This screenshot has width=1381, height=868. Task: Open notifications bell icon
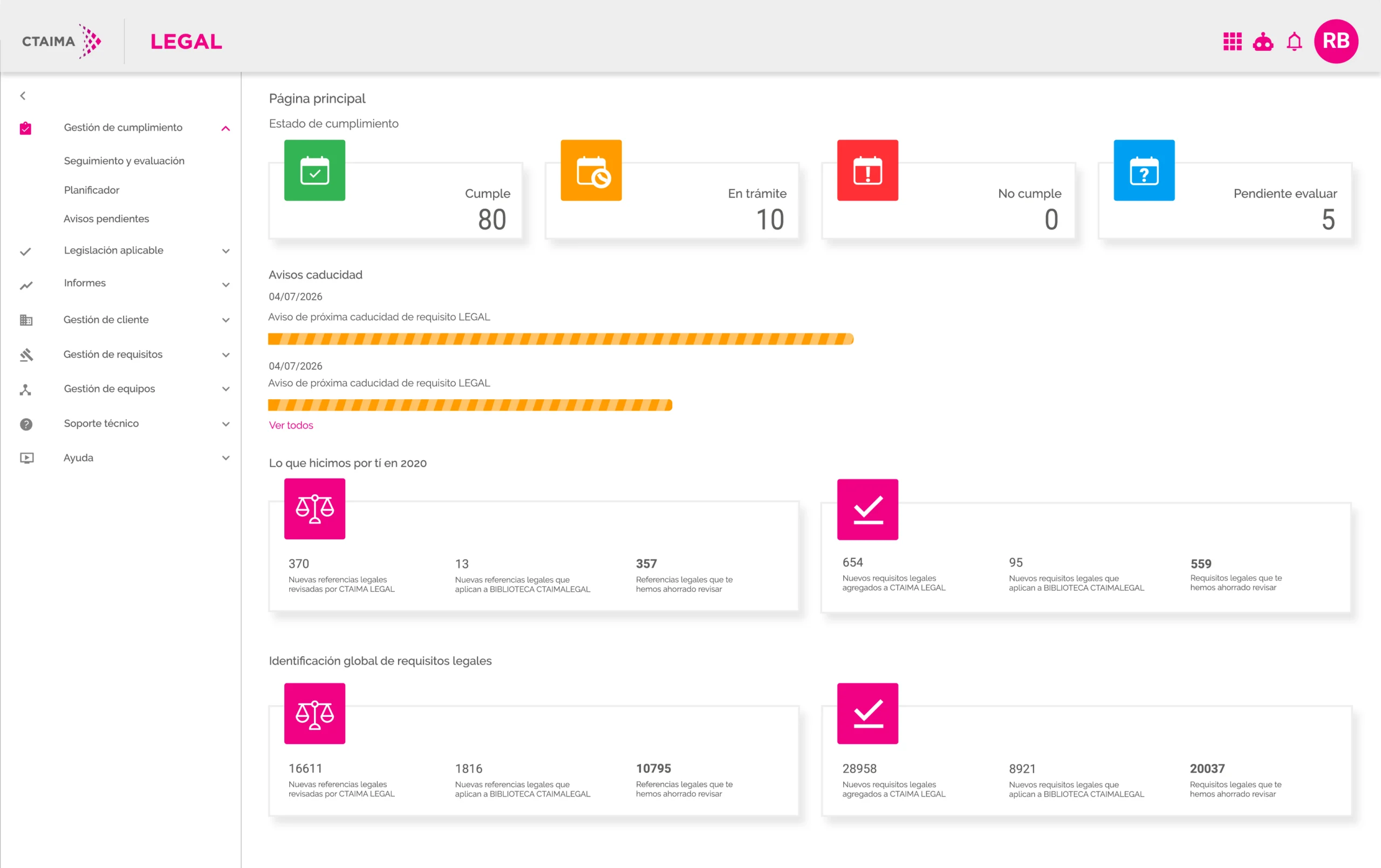pyautogui.click(x=1294, y=42)
